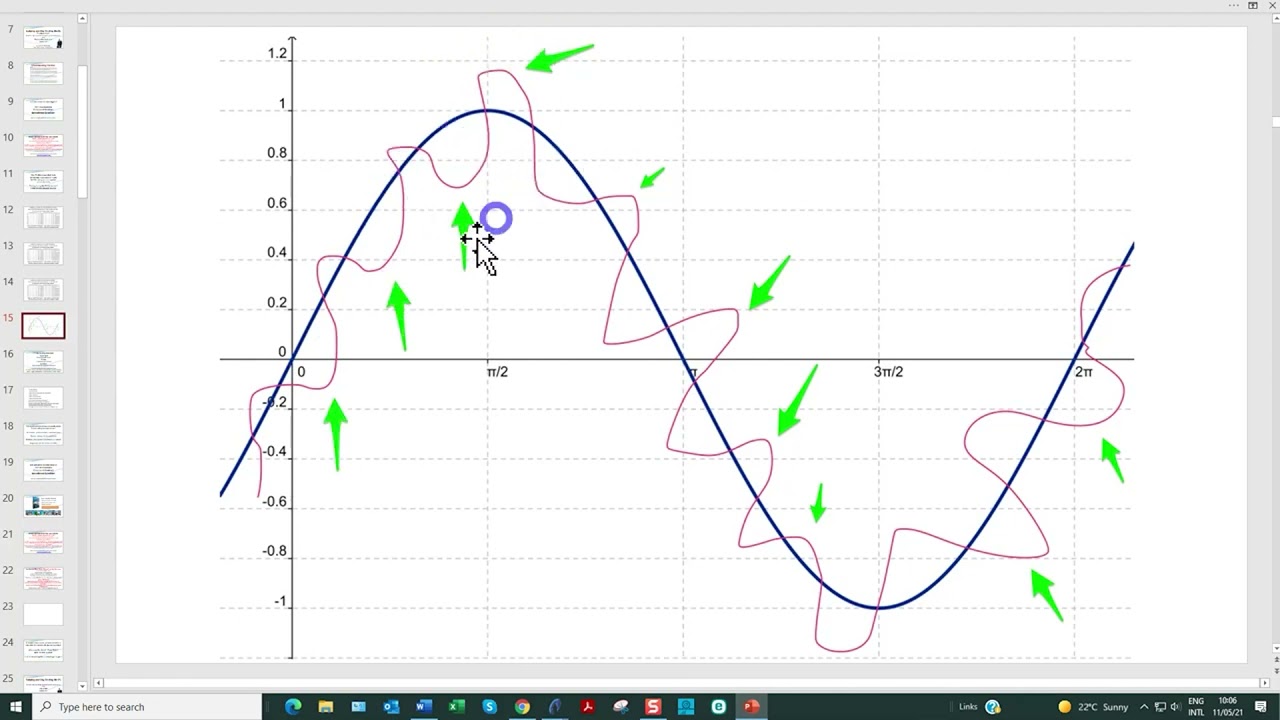Click the 3π/2 axis label on chart
1280x720 pixels.
pos(888,372)
